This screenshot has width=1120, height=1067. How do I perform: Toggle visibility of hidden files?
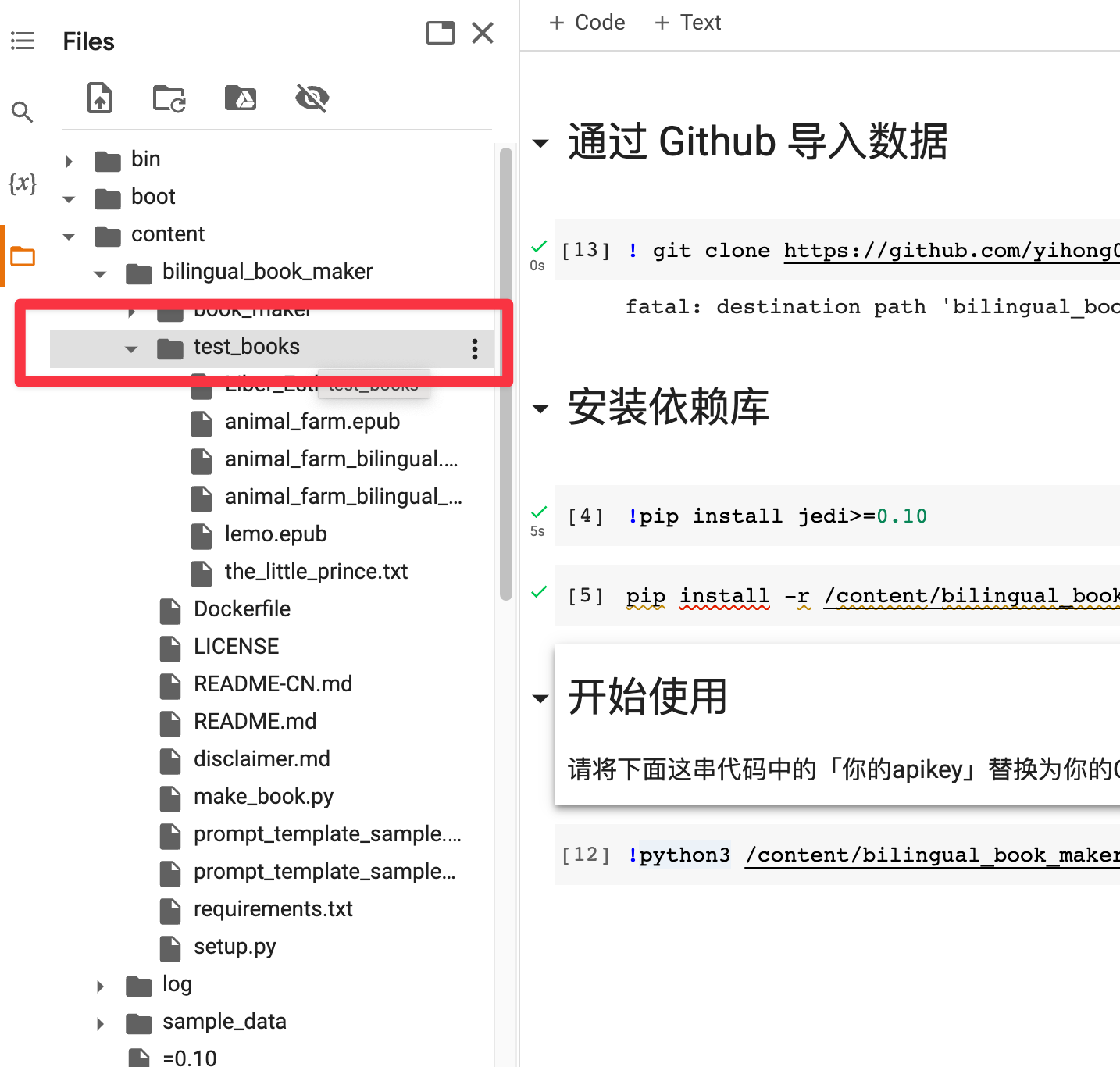tap(312, 98)
